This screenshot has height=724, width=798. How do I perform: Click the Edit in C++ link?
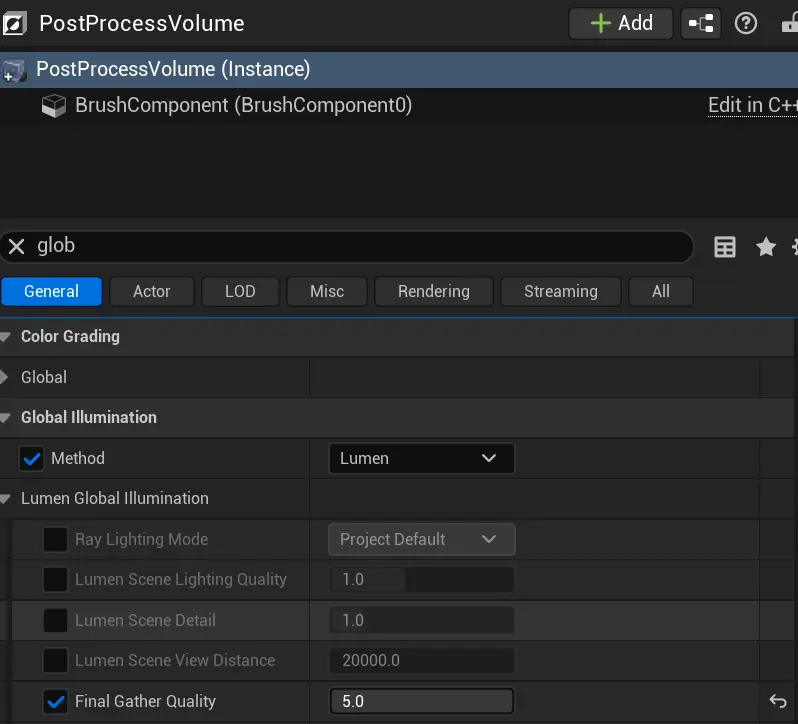pyautogui.click(x=752, y=105)
